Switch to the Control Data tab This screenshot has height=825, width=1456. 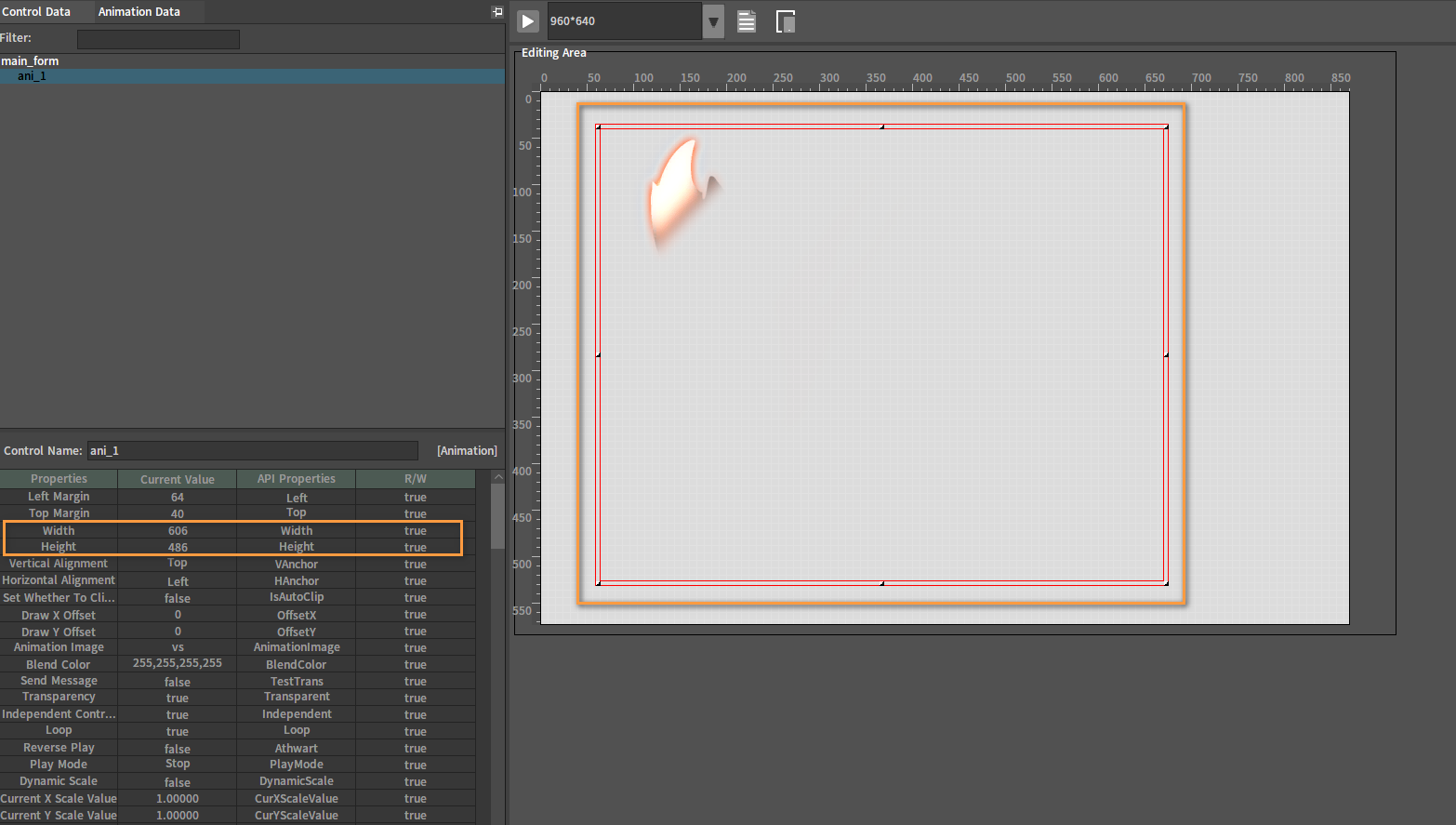36,12
